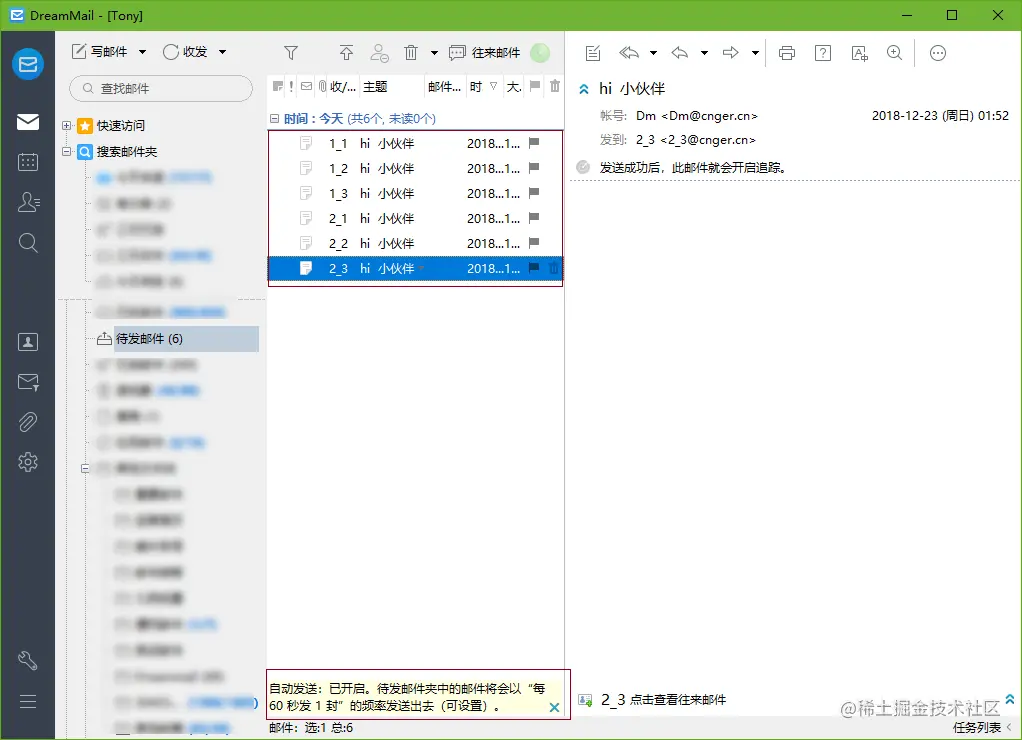1022x740 pixels.
Task: Click the DreamMail blue logo icon
Action: click(27, 64)
